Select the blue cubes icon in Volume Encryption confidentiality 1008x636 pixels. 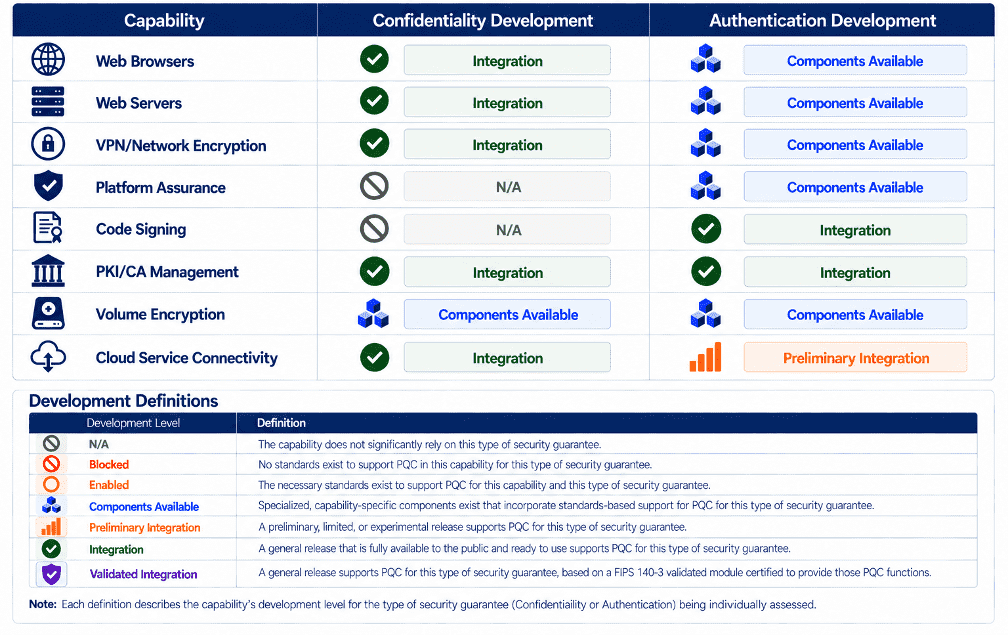tap(374, 314)
